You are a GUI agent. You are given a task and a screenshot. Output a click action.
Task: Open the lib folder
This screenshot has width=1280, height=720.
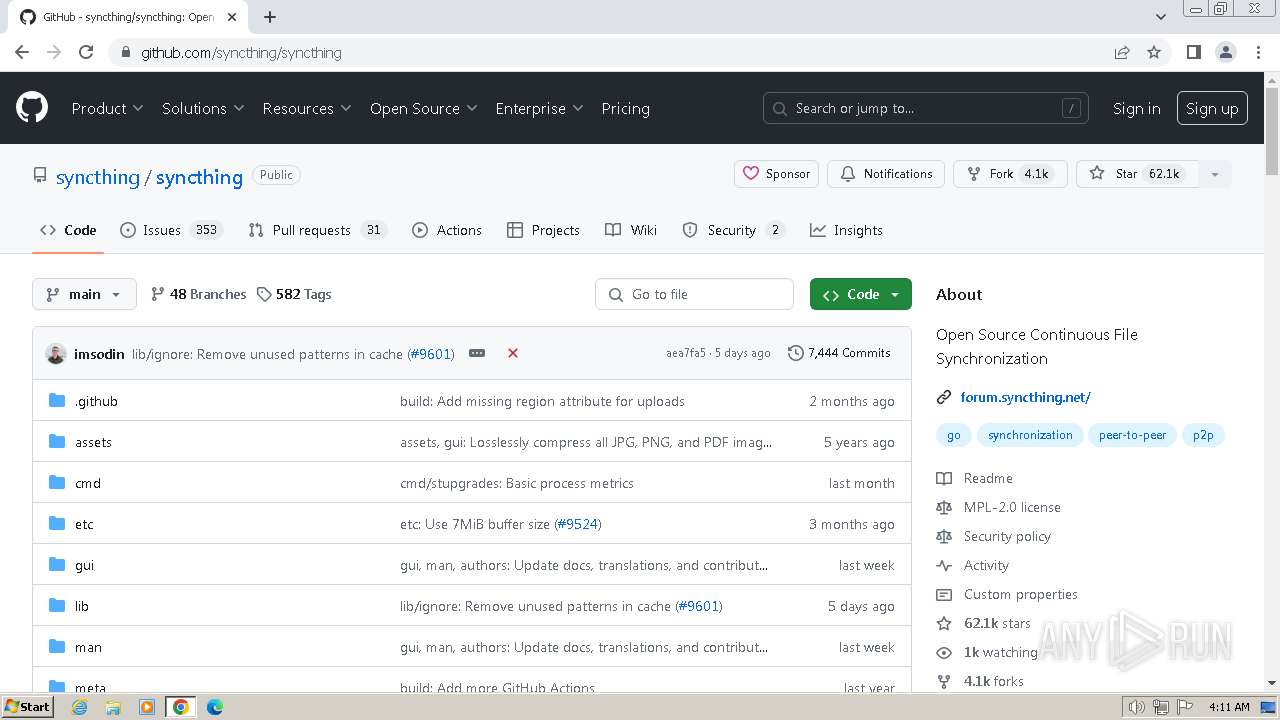tap(82, 606)
